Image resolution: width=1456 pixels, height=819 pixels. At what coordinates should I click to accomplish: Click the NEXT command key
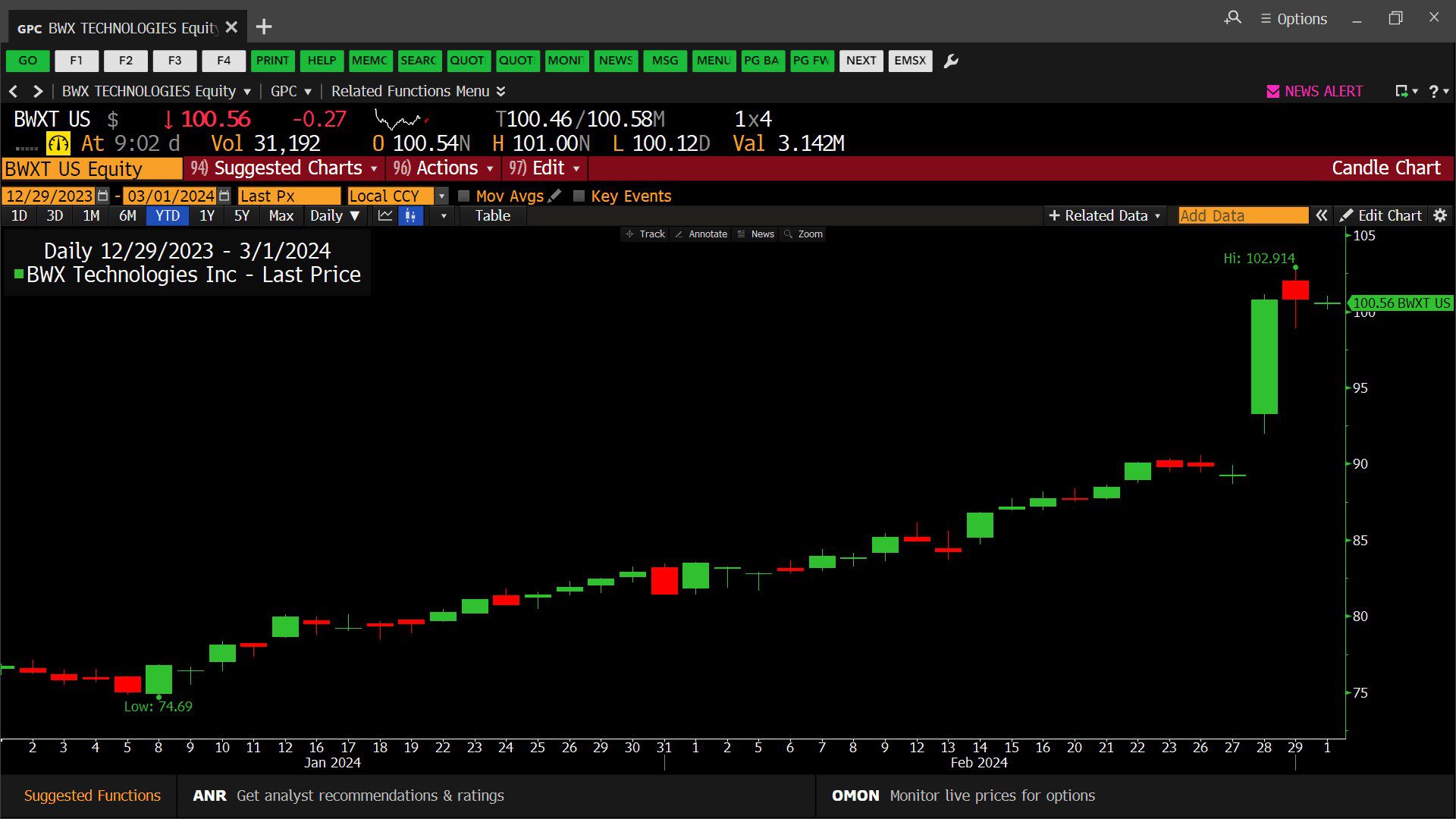click(861, 61)
